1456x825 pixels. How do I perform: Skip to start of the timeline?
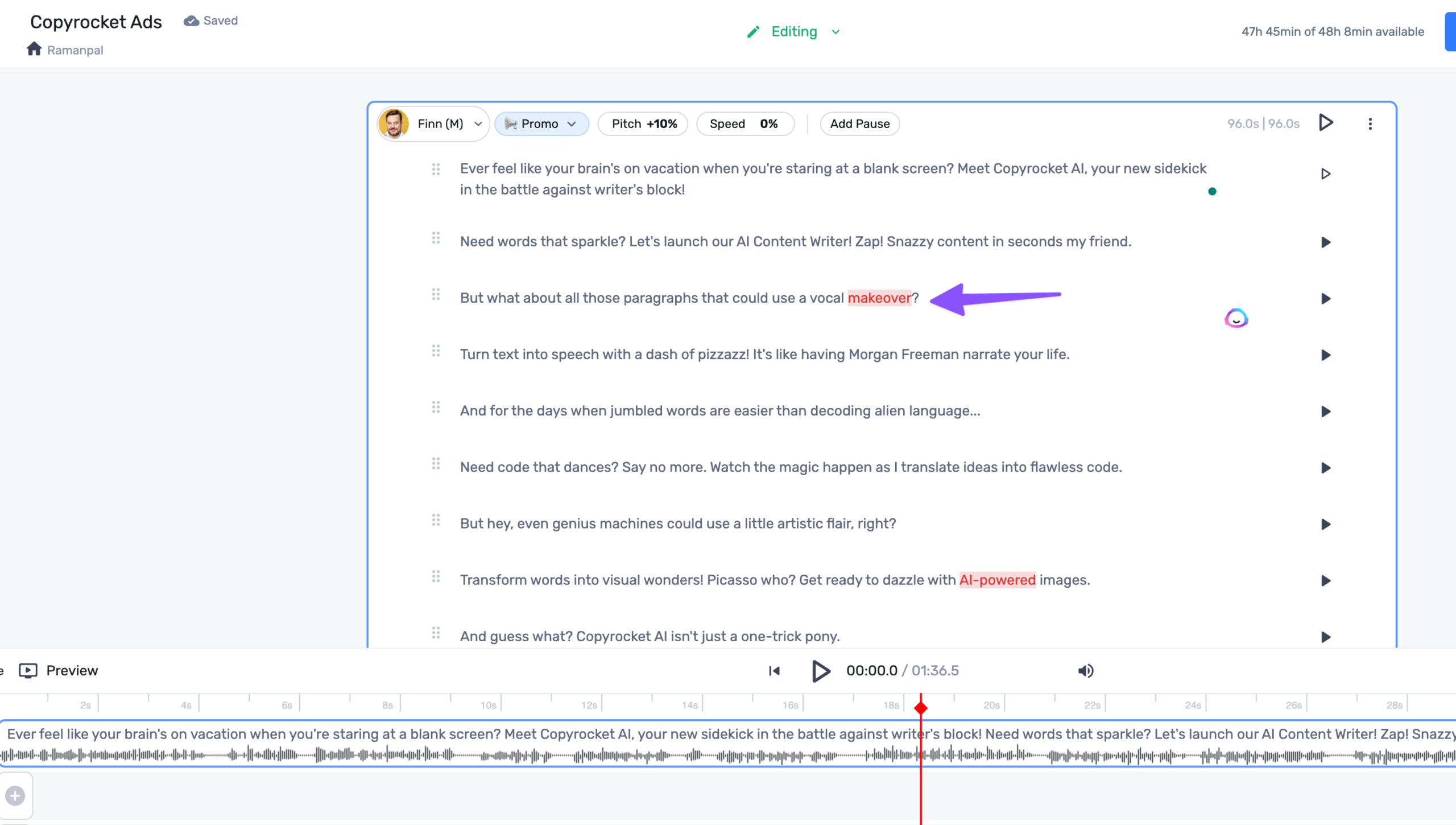click(774, 671)
